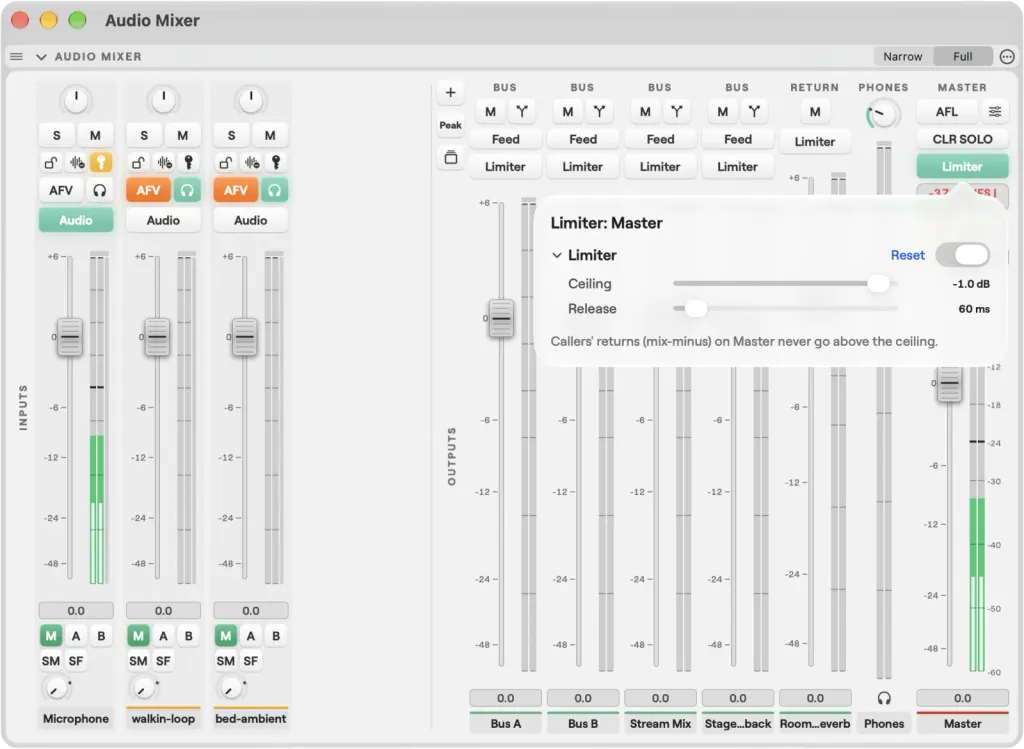Reset the Master limiter settings

(908, 255)
